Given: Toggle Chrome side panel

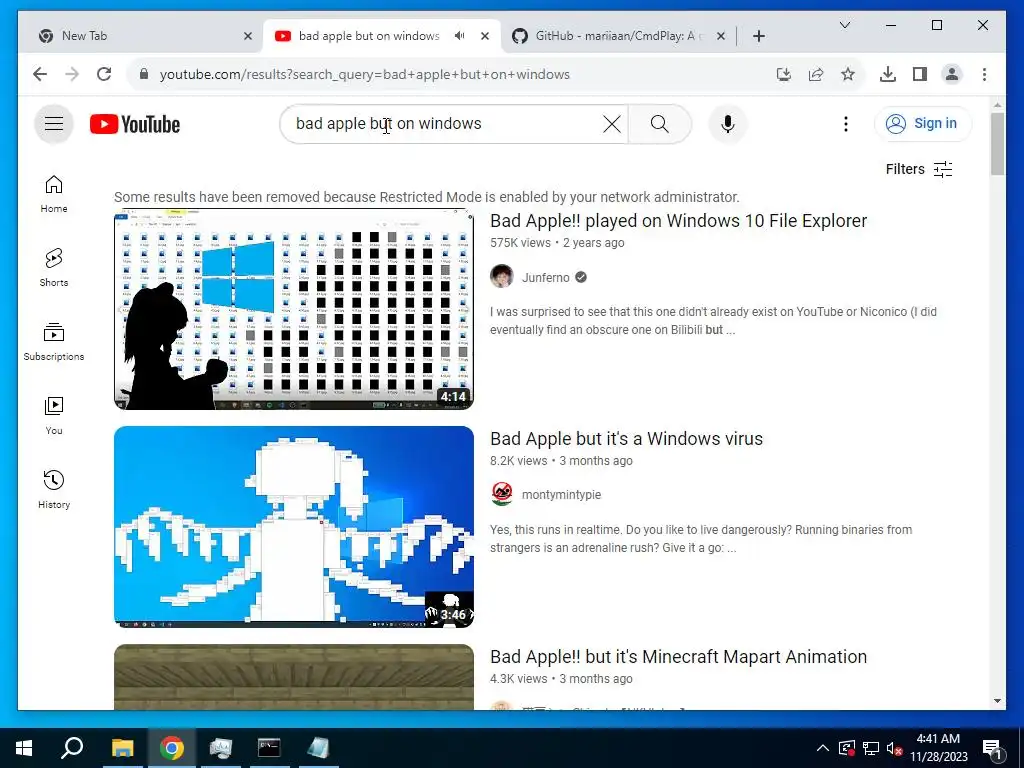Looking at the screenshot, I should pyautogui.click(x=920, y=74).
